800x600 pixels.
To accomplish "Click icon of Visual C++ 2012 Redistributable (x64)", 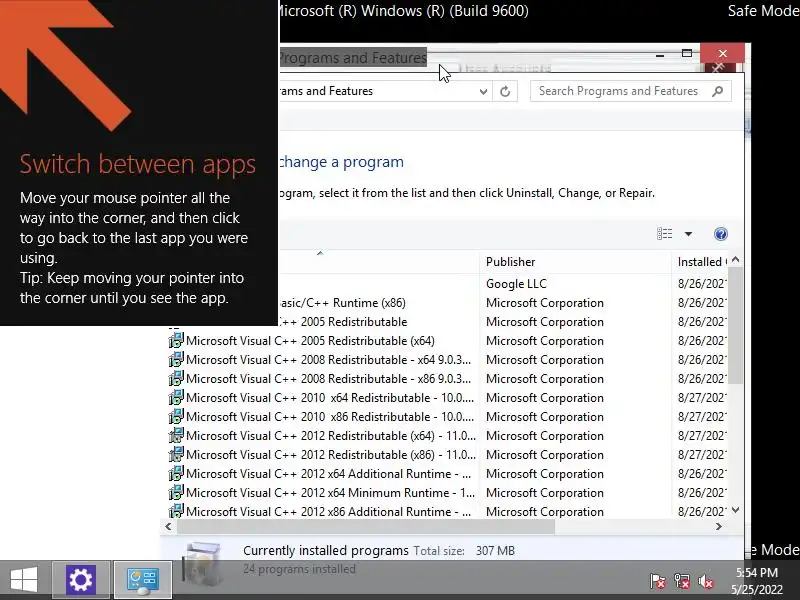I will (x=176, y=435).
